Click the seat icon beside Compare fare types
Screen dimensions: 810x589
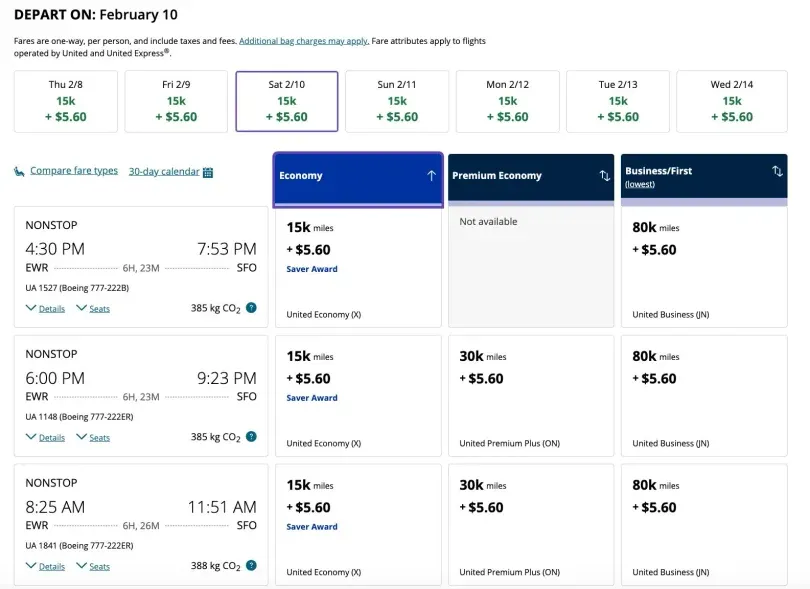click(x=19, y=172)
